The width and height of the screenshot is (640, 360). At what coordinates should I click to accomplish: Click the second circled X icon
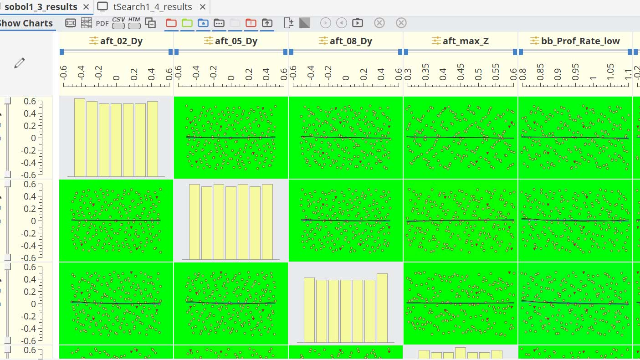pyautogui.click(x=401, y=23)
